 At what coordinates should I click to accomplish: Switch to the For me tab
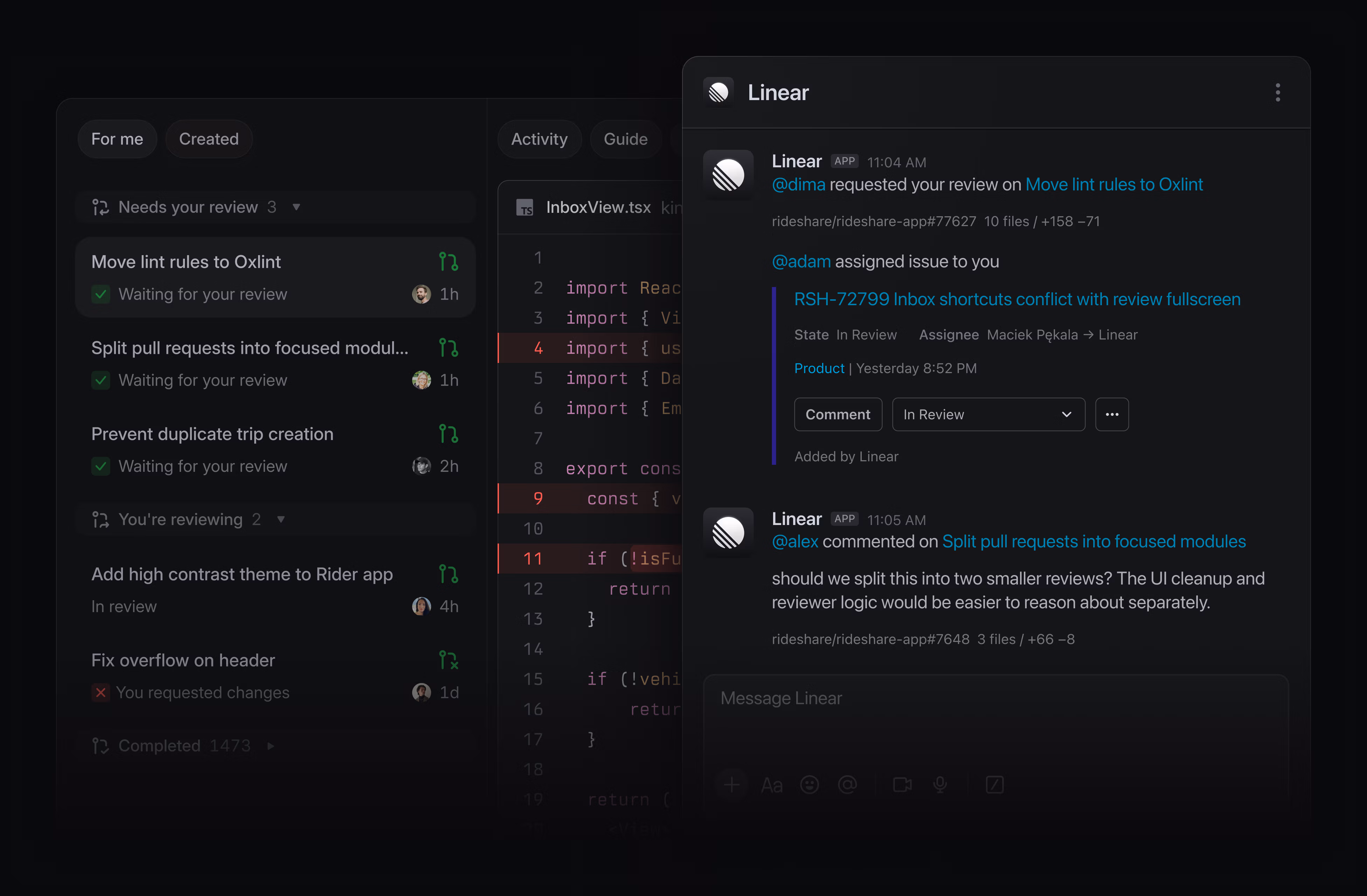pos(117,139)
